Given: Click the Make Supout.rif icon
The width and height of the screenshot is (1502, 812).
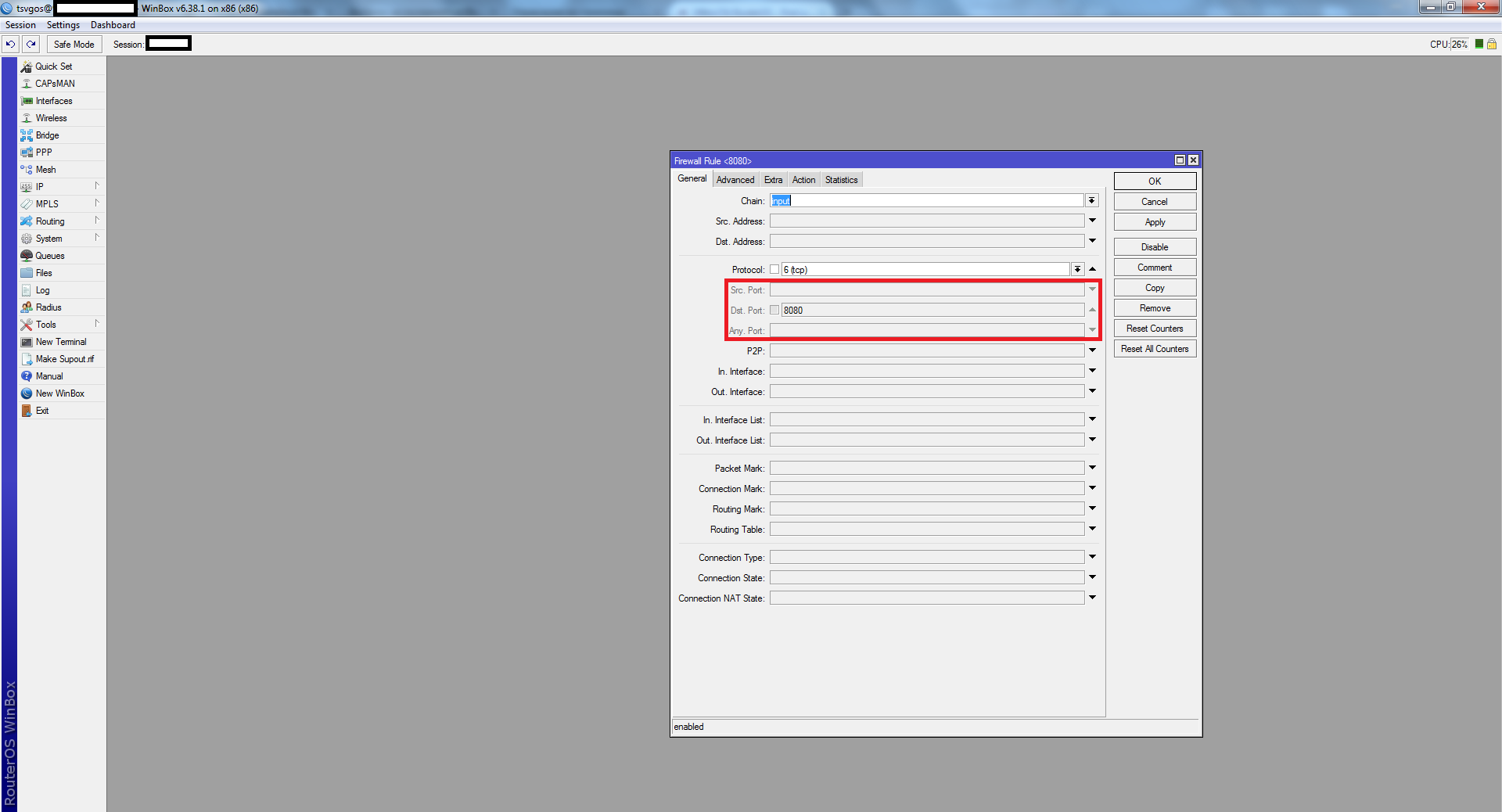Looking at the screenshot, I should [27, 359].
